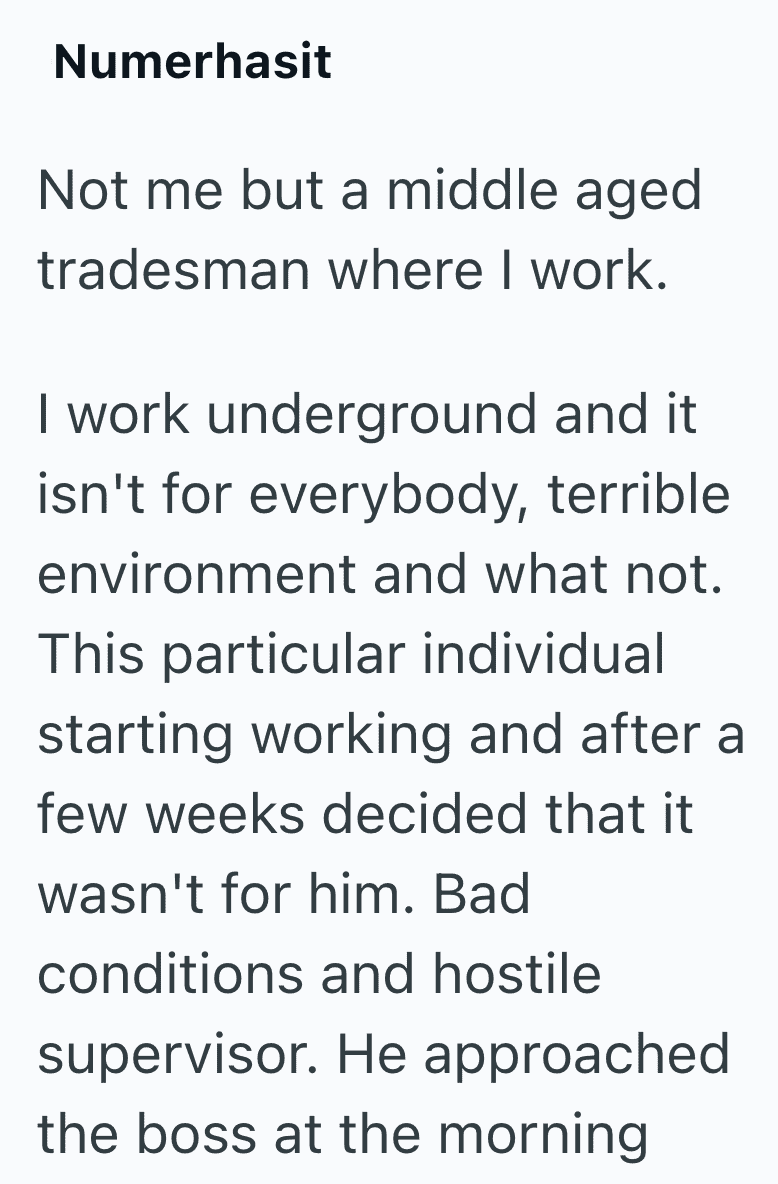Click the word "weeks"
Viewport: 778px width, 1184px height.
click(x=226, y=814)
